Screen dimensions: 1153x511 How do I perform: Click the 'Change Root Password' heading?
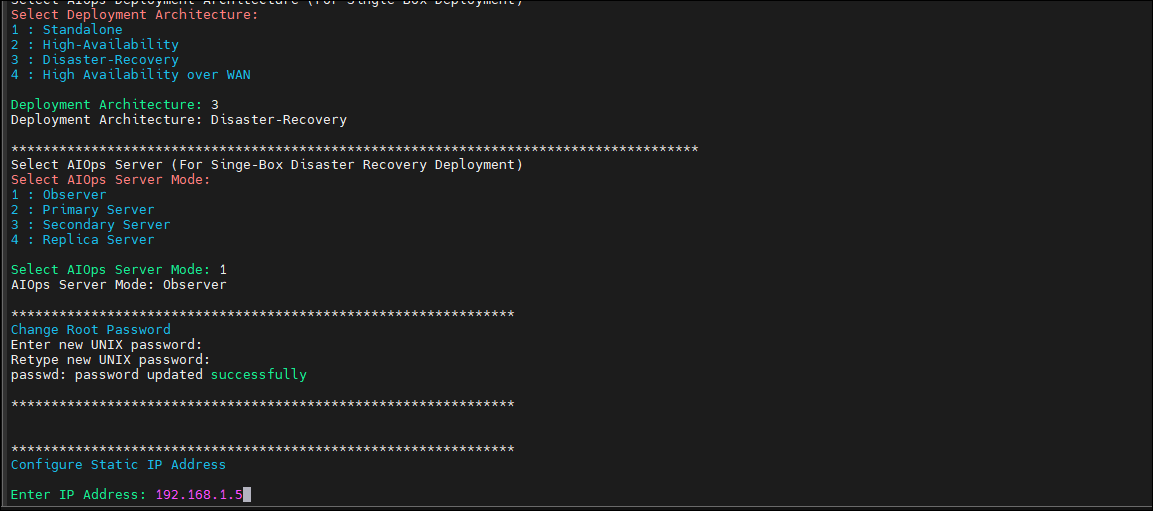(x=90, y=329)
